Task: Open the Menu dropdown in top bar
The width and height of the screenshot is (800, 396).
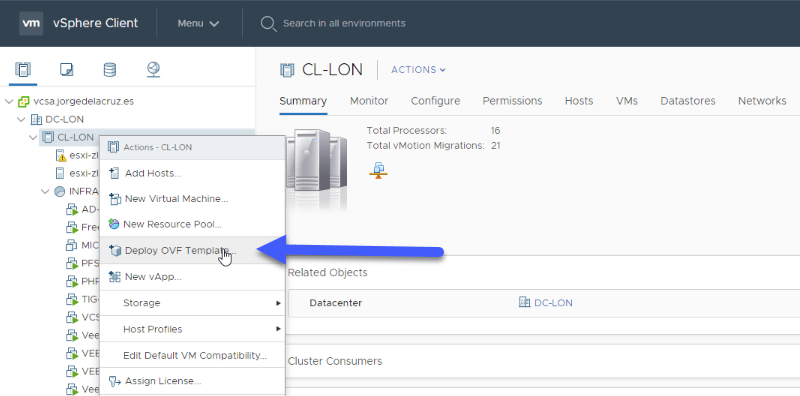Action: click(198, 23)
